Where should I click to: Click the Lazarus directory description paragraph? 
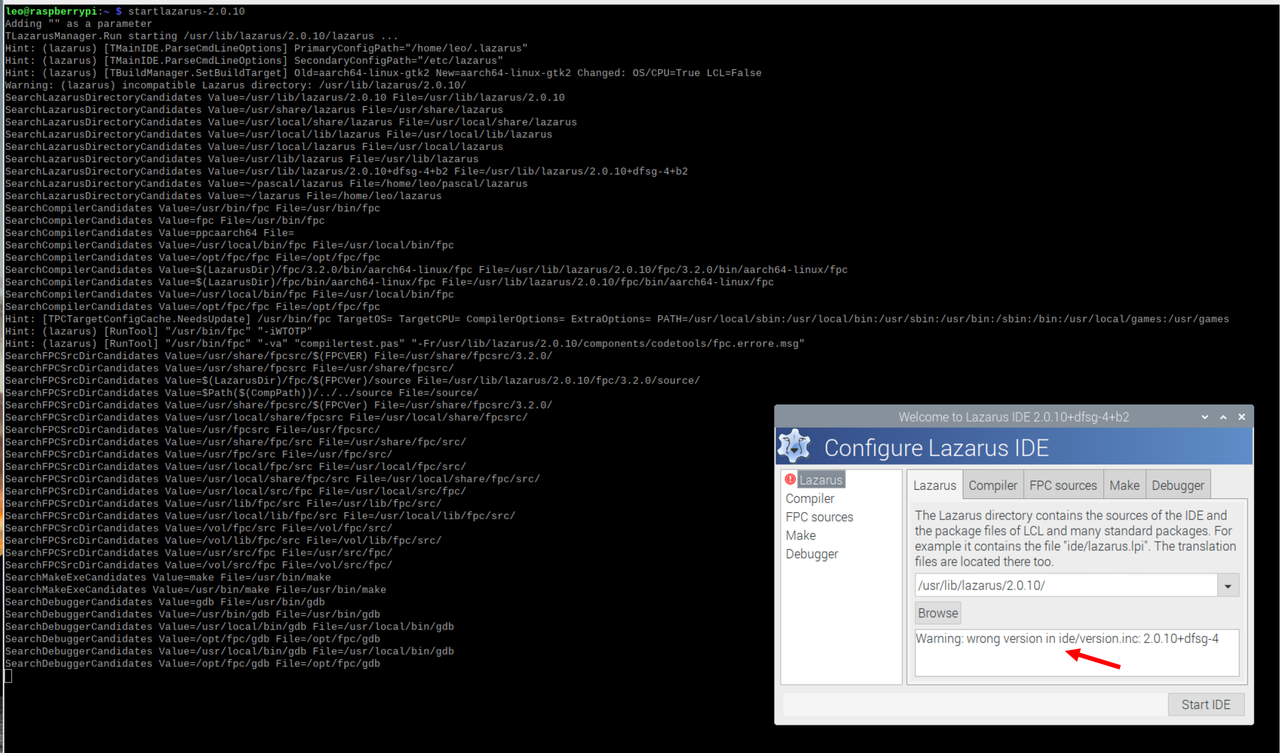[1075, 539]
